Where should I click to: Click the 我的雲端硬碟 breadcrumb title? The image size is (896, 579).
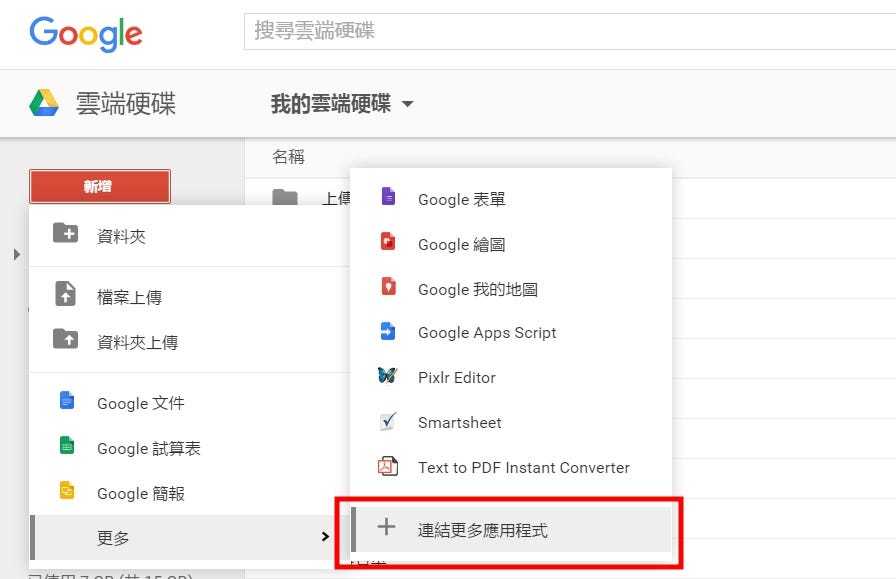[331, 104]
